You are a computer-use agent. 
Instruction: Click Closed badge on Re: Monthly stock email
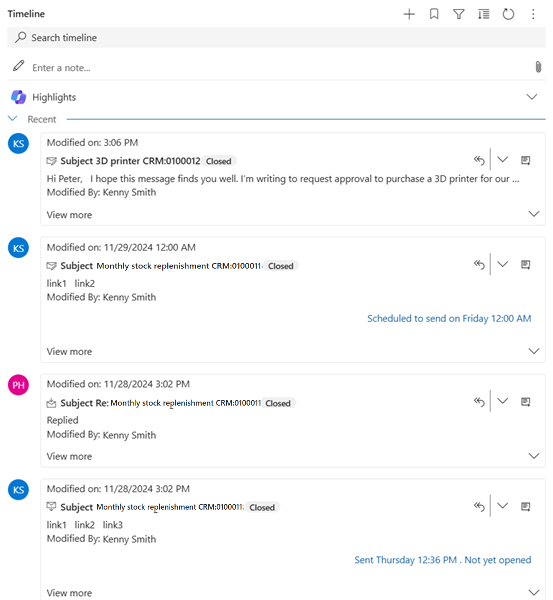pos(278,403)
